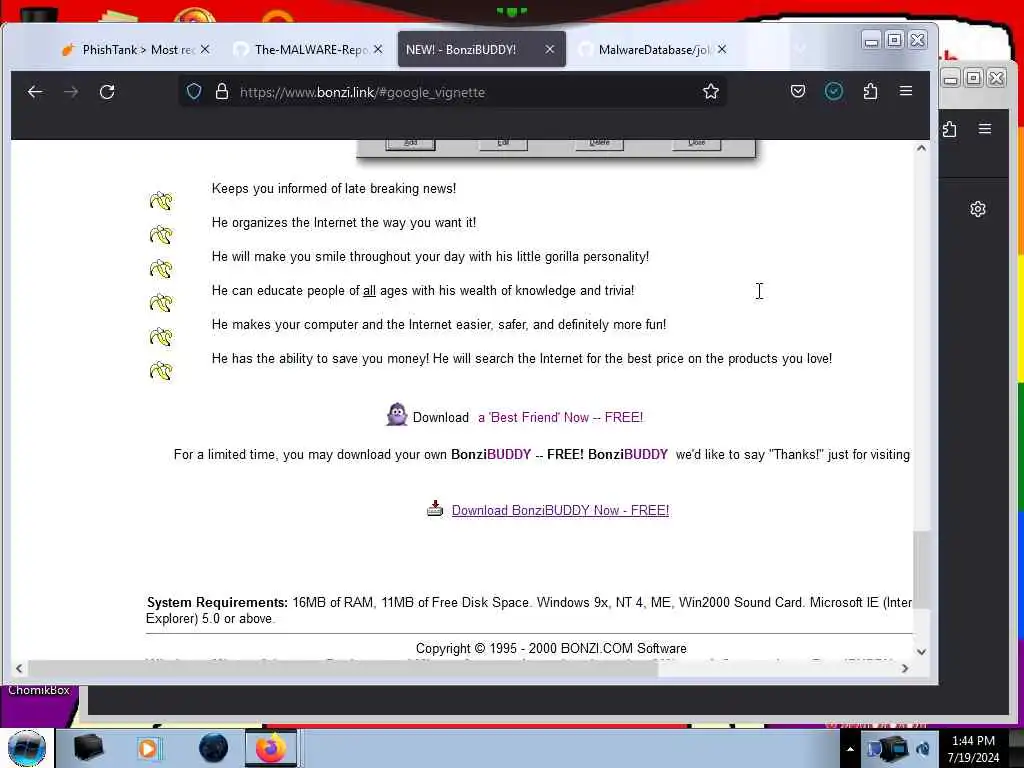
Task: Click banana bullet beside organizes the Internet
Action: point(161,234)
